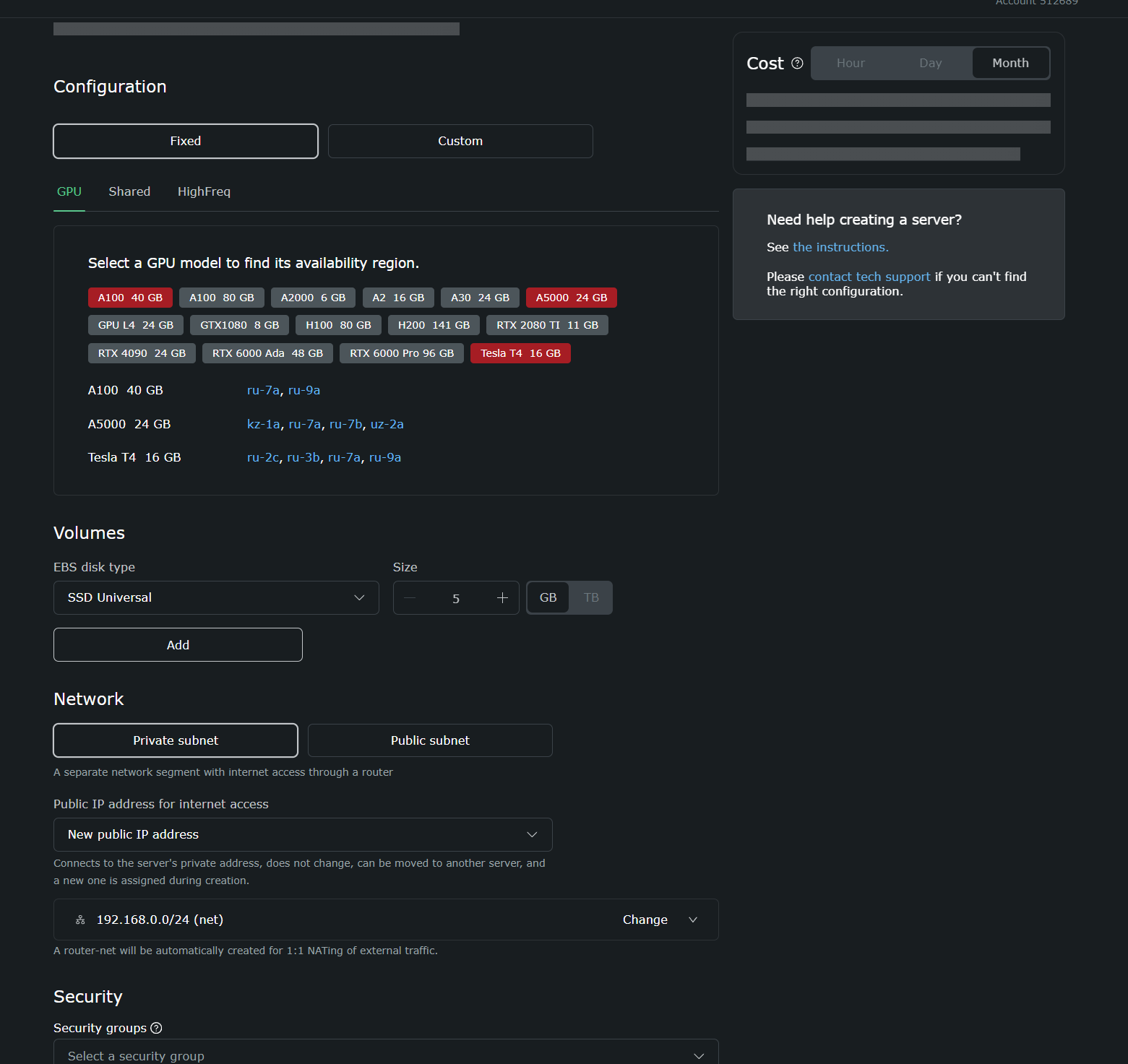
Task: Select the A100 80 GB GPU chip
Action: point(222,298)
